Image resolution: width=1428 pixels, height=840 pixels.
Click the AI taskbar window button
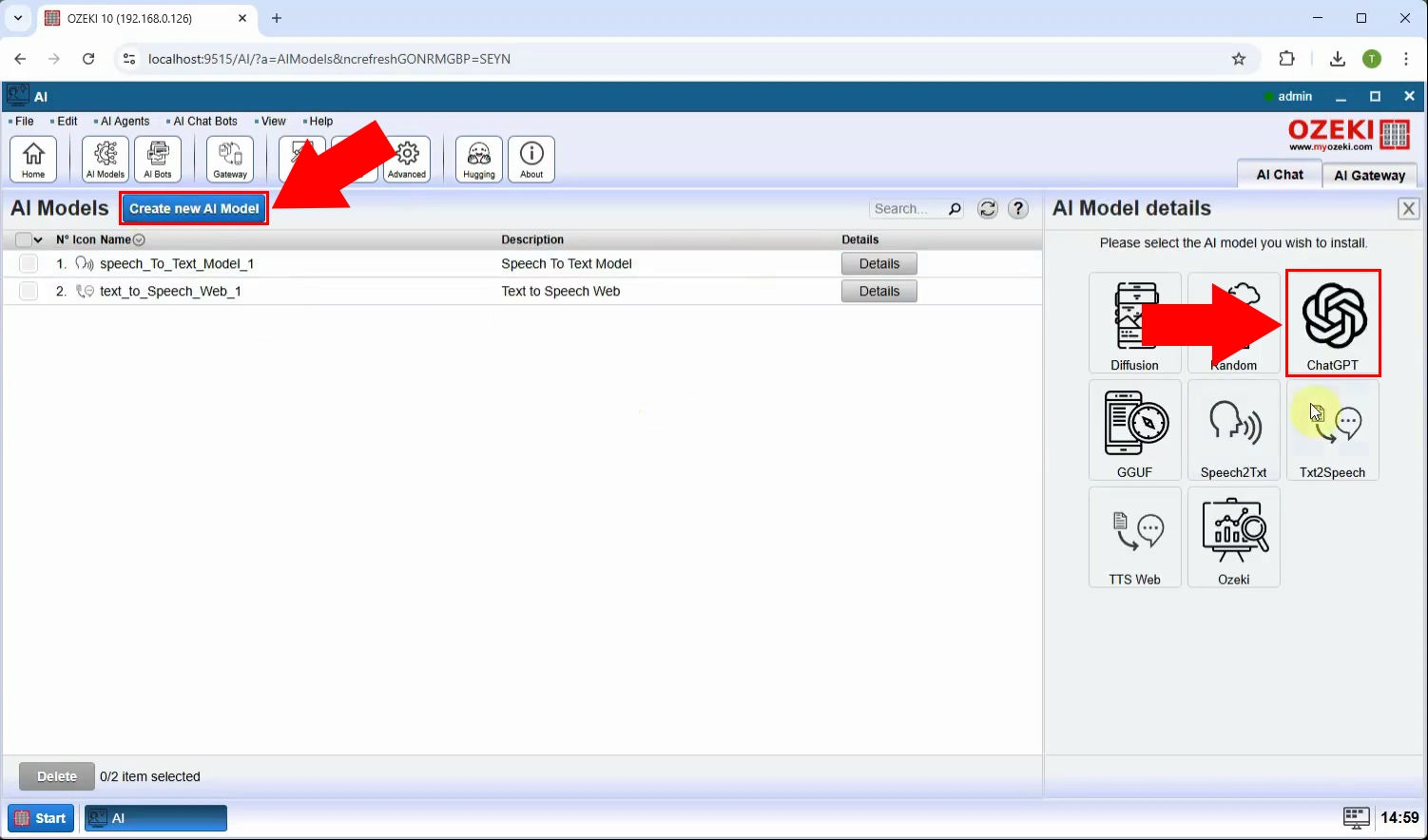tap(156, 818)
